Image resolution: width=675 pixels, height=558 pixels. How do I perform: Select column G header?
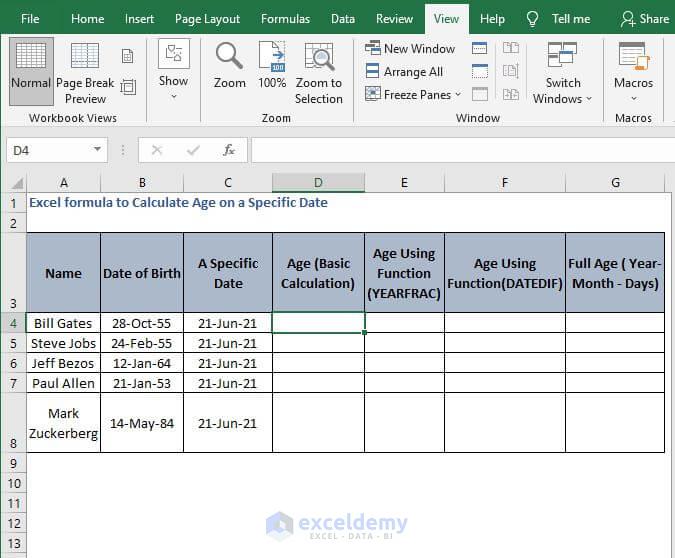tap(615, 183)
